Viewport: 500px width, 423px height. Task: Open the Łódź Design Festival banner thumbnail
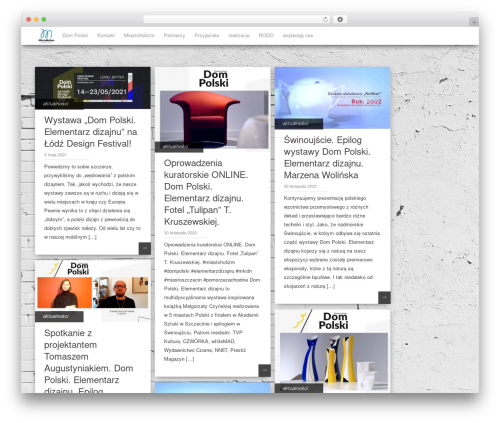(93, 88)
